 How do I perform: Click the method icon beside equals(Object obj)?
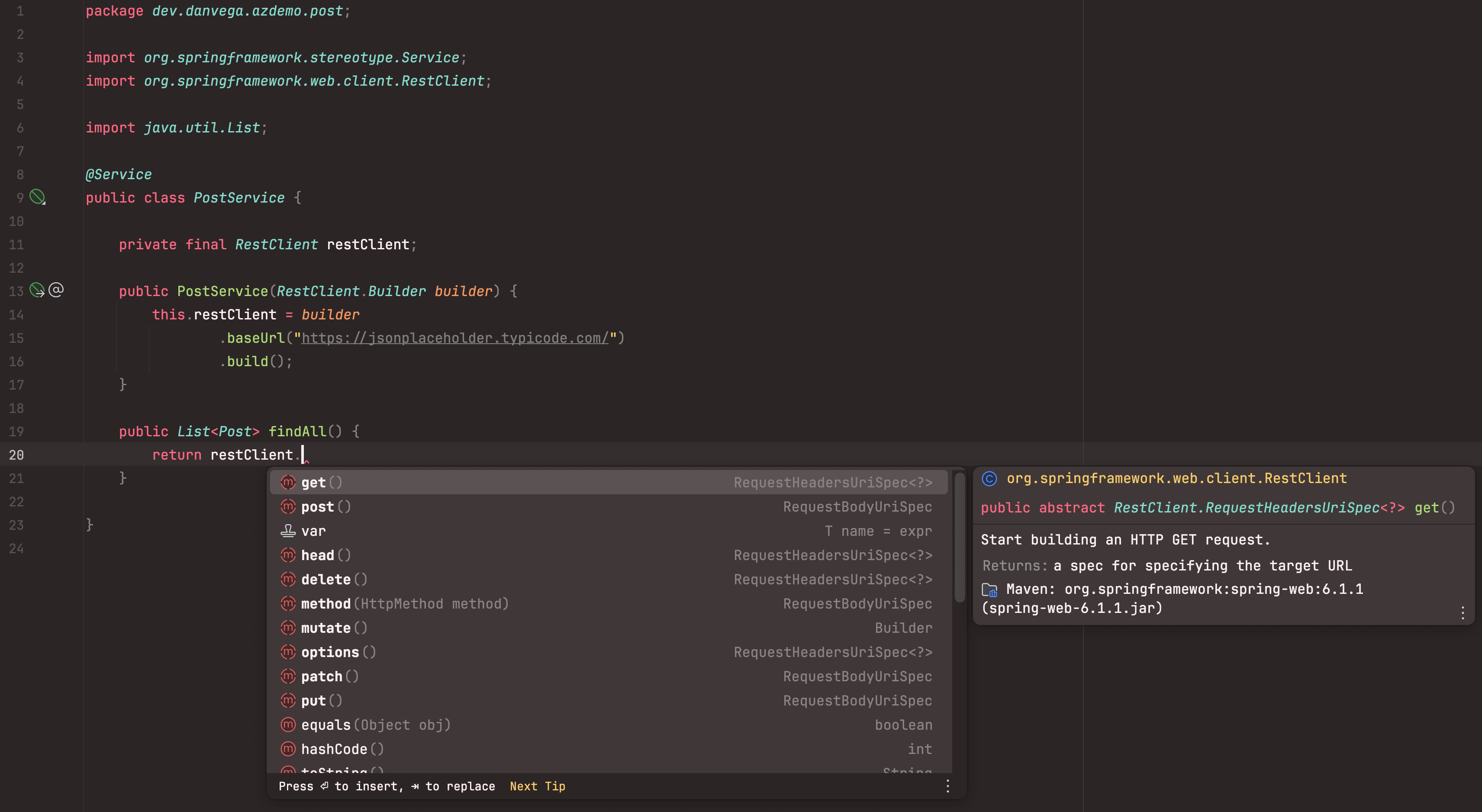click(x=288, y=724)
